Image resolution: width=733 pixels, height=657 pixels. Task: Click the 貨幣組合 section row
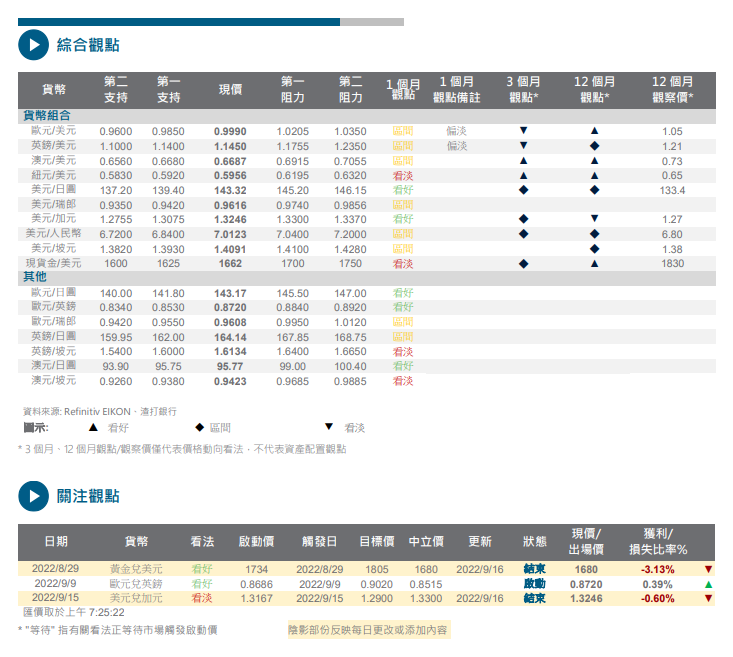[47, 116]
